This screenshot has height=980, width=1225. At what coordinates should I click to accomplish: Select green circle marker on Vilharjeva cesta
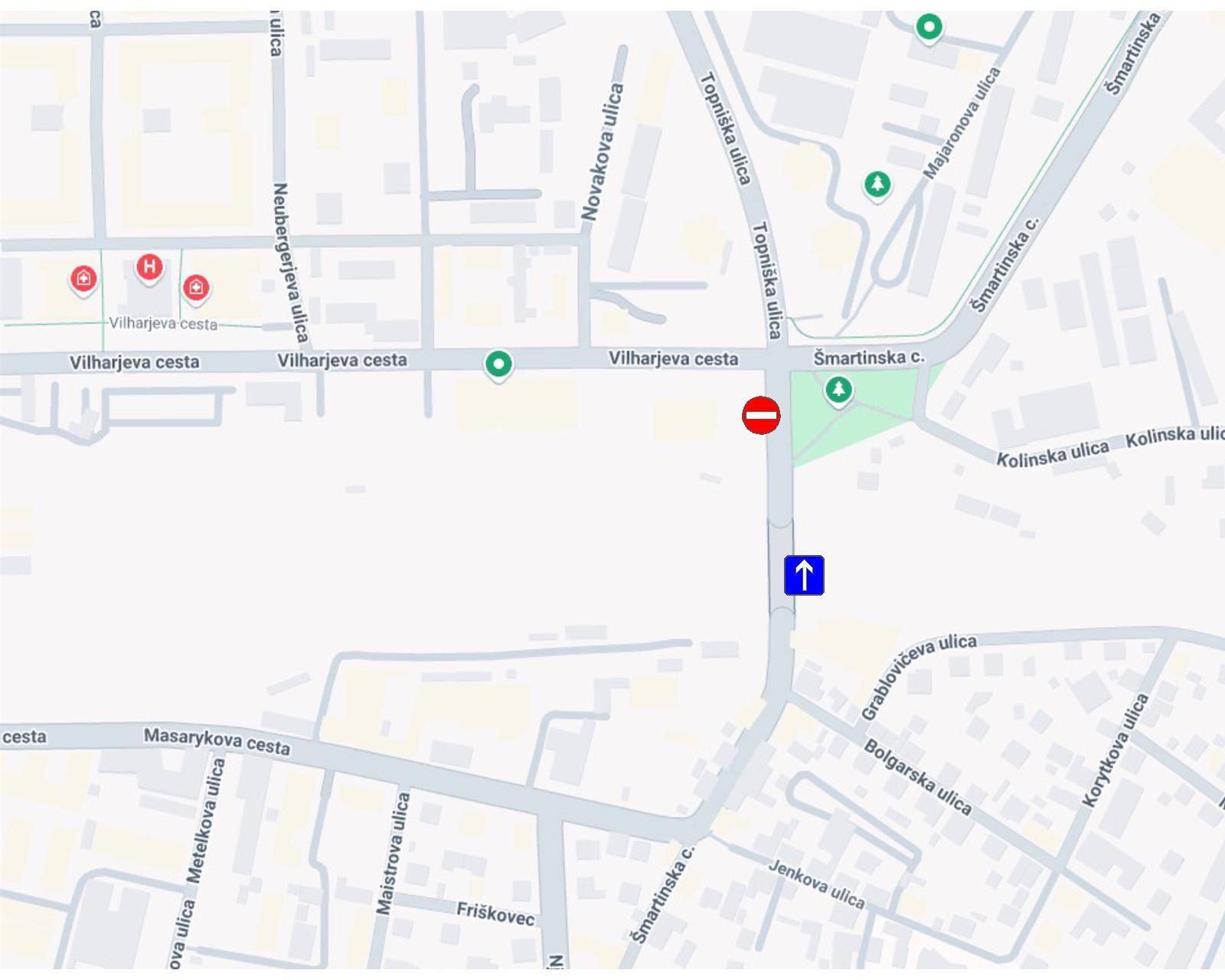(498, 365)
